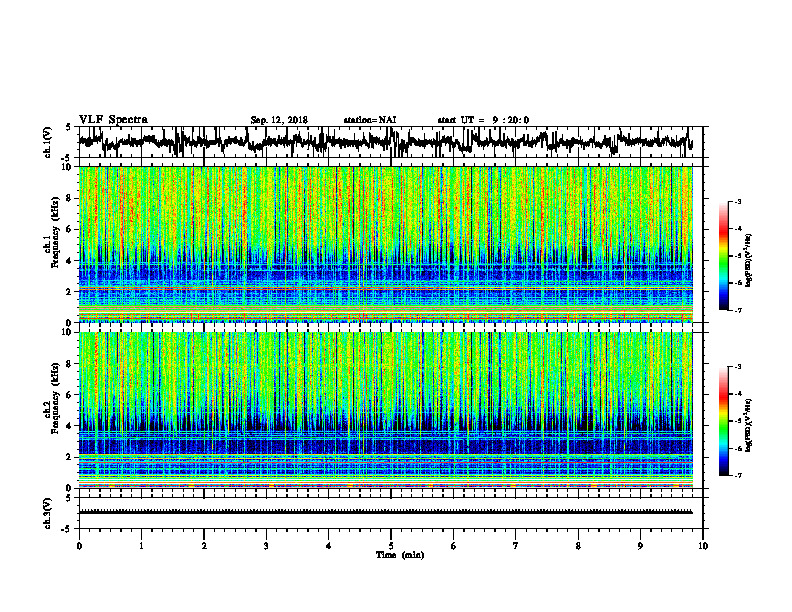
Task: Click the ch.1 voltage waveform trace
Action: point(386,142)
